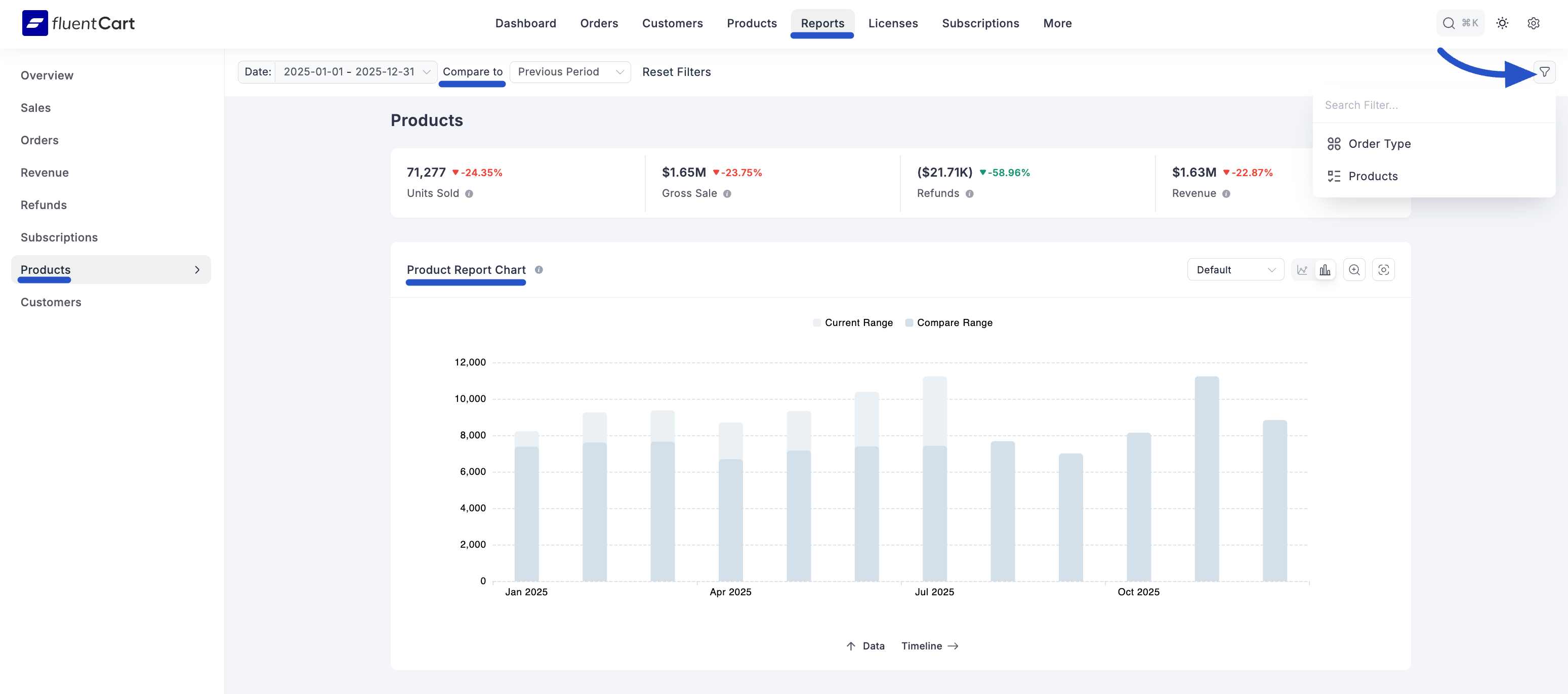
Task: Select the bar chart view icon
Action: click(x=1326, y=269)
